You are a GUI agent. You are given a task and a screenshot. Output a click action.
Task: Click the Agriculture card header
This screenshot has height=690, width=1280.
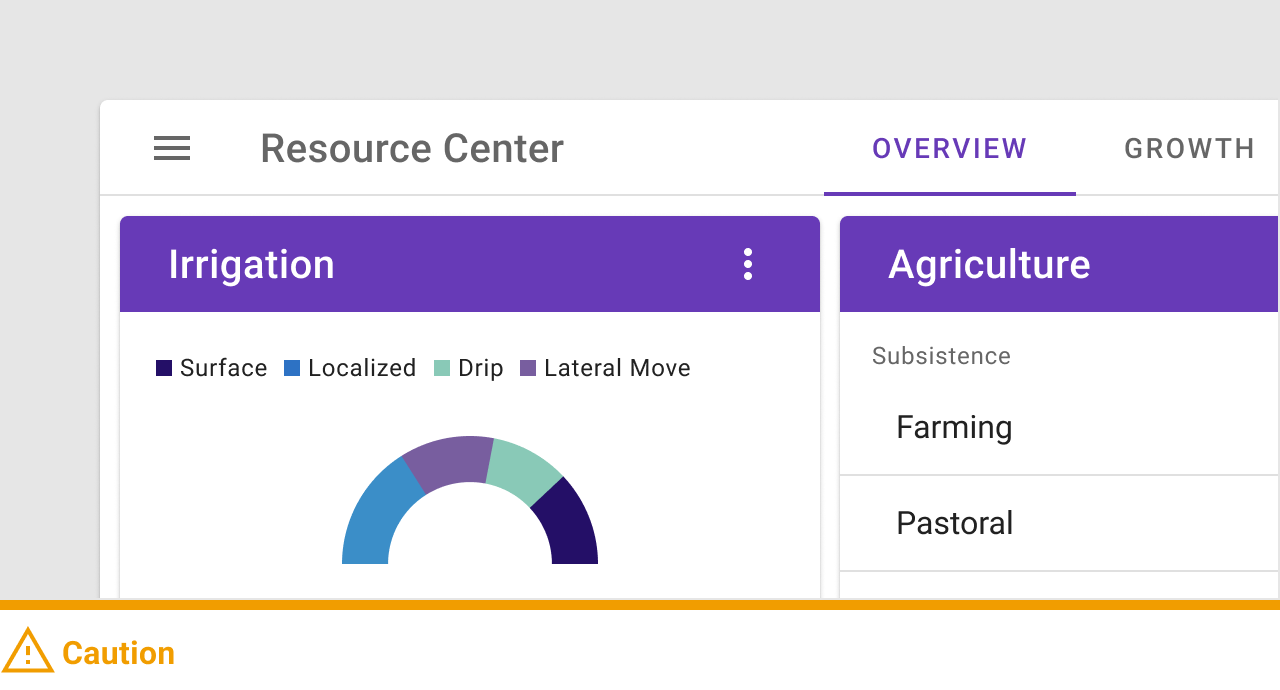click(1060, 264)
